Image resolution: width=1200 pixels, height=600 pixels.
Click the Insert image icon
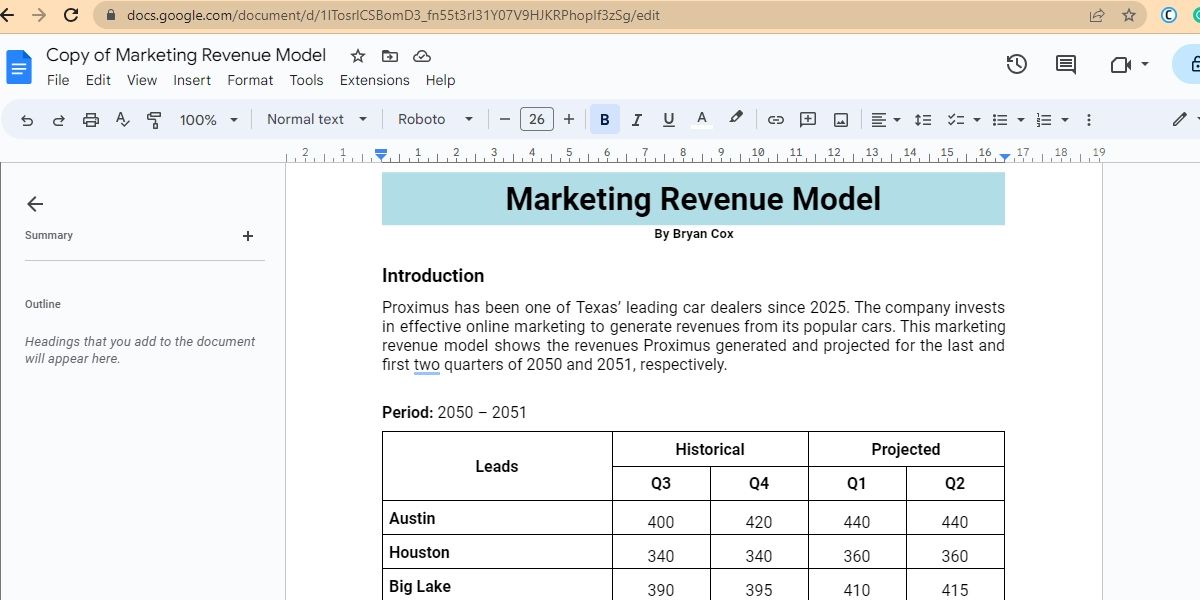[841, 120]
